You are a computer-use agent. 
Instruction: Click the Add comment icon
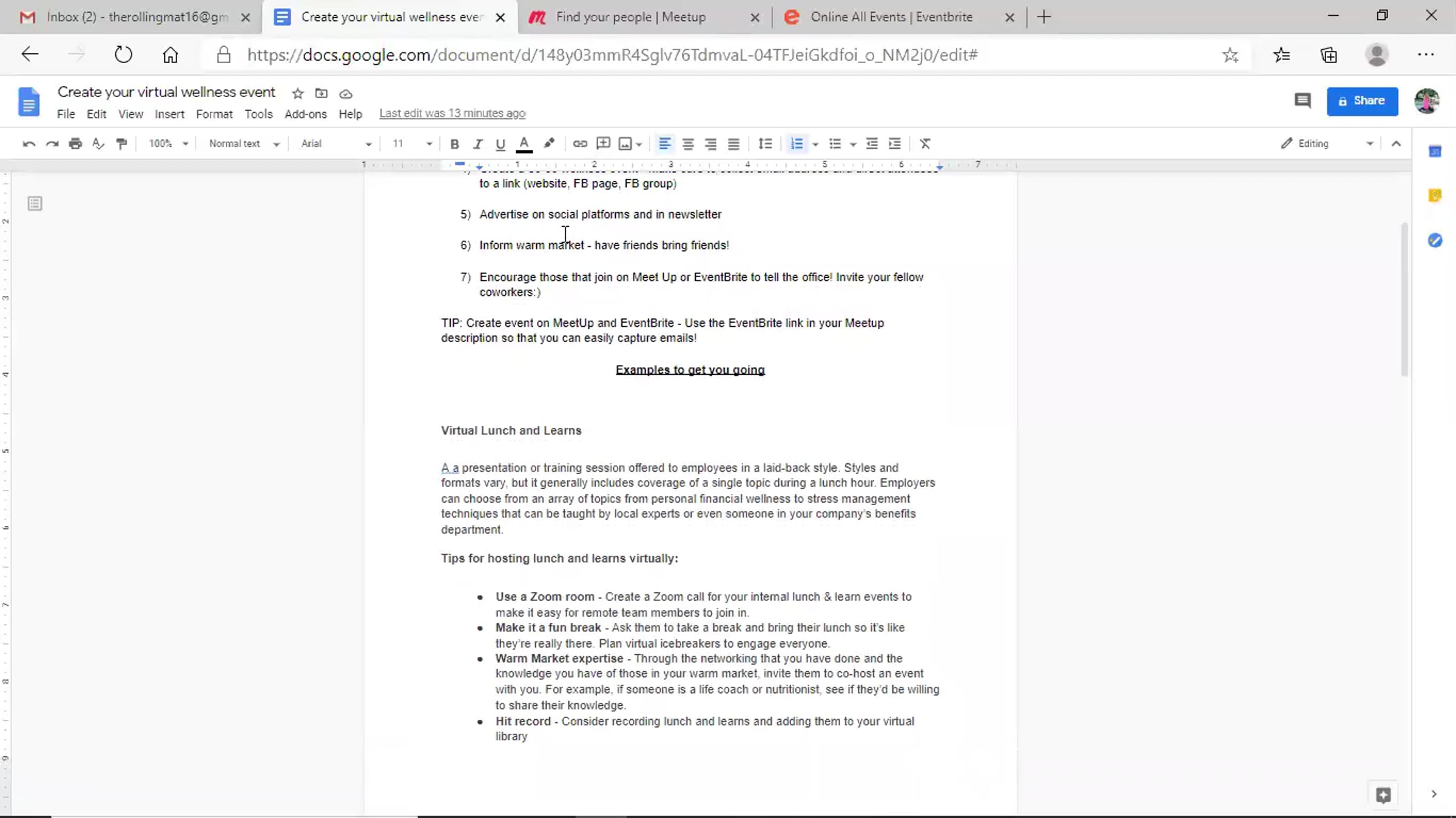(603, 144)
